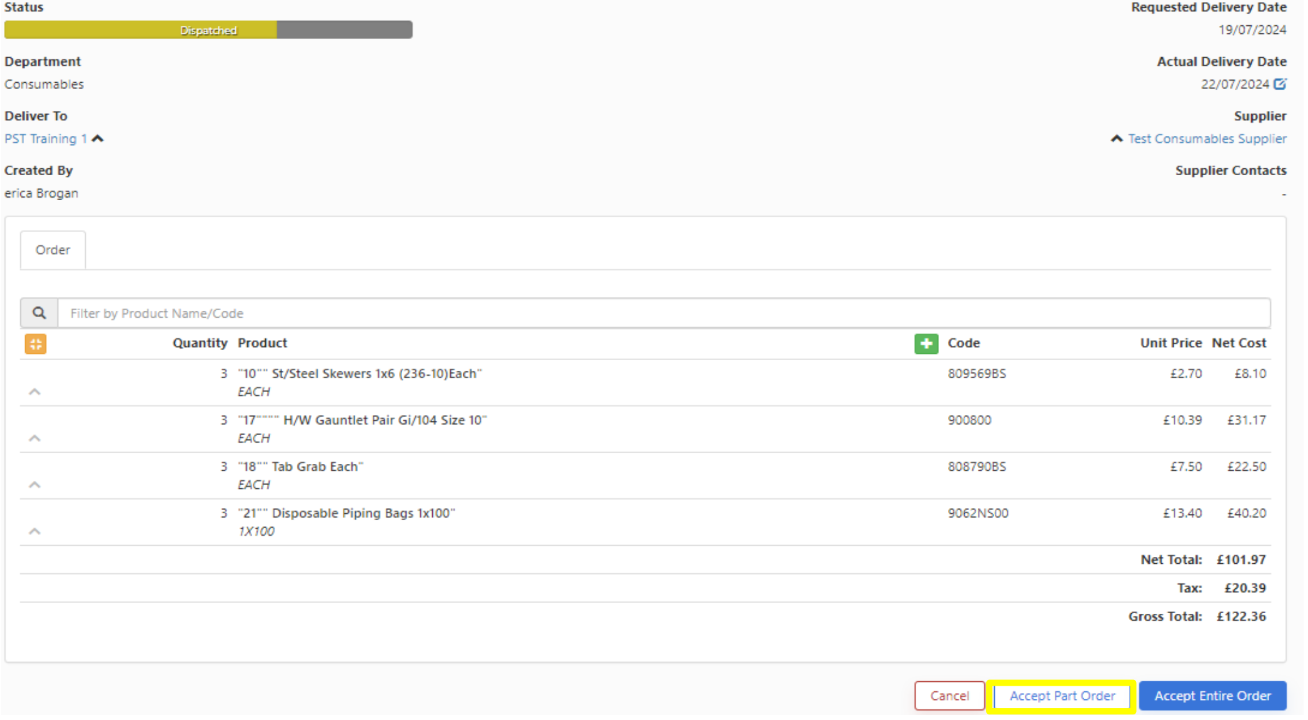1308x720 pixels.
Task: Select the Order tab
Action: pyautogui.click(x=53, y=250)
